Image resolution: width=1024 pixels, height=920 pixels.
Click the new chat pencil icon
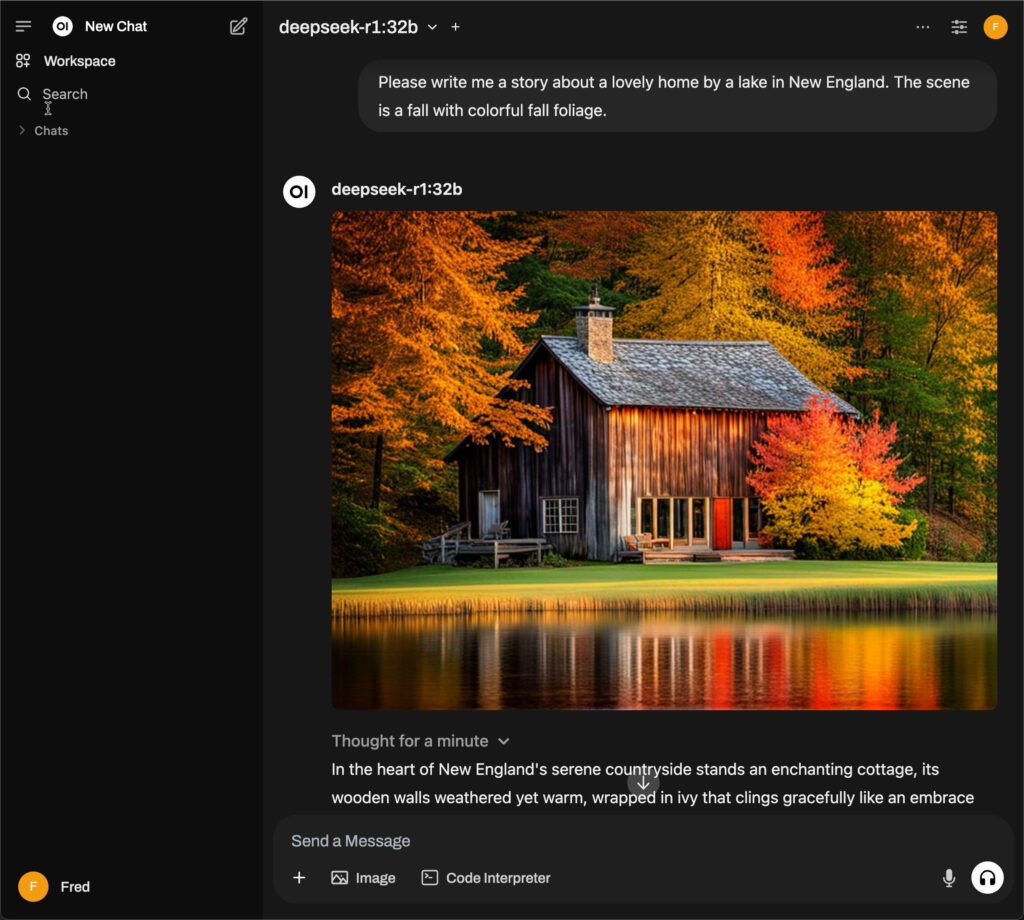point(238,27)
